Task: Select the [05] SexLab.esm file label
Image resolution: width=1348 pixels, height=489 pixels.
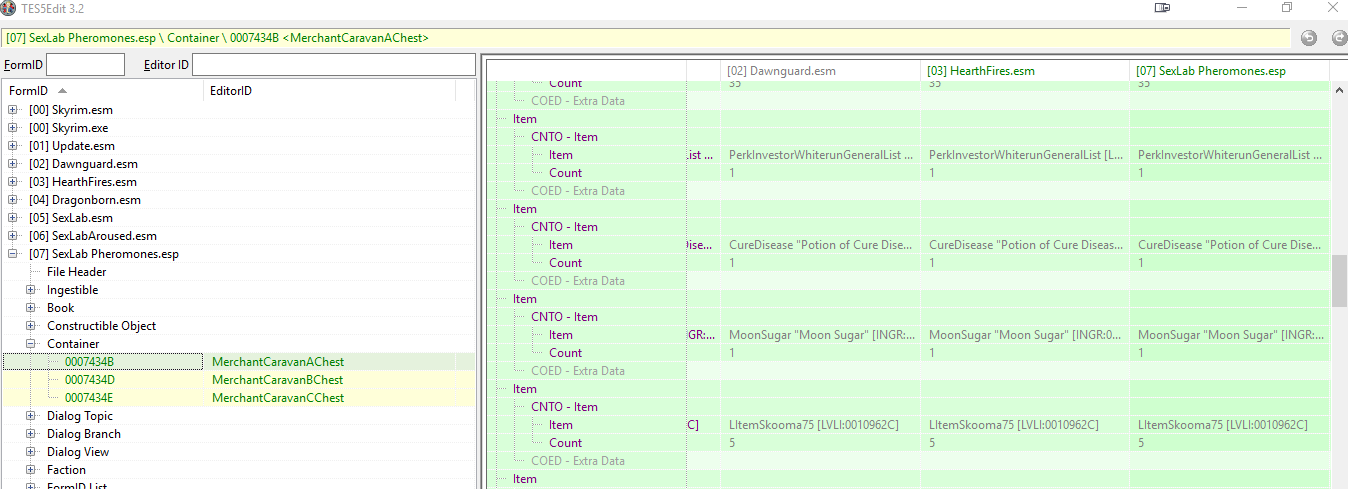Action: [71, 218]
